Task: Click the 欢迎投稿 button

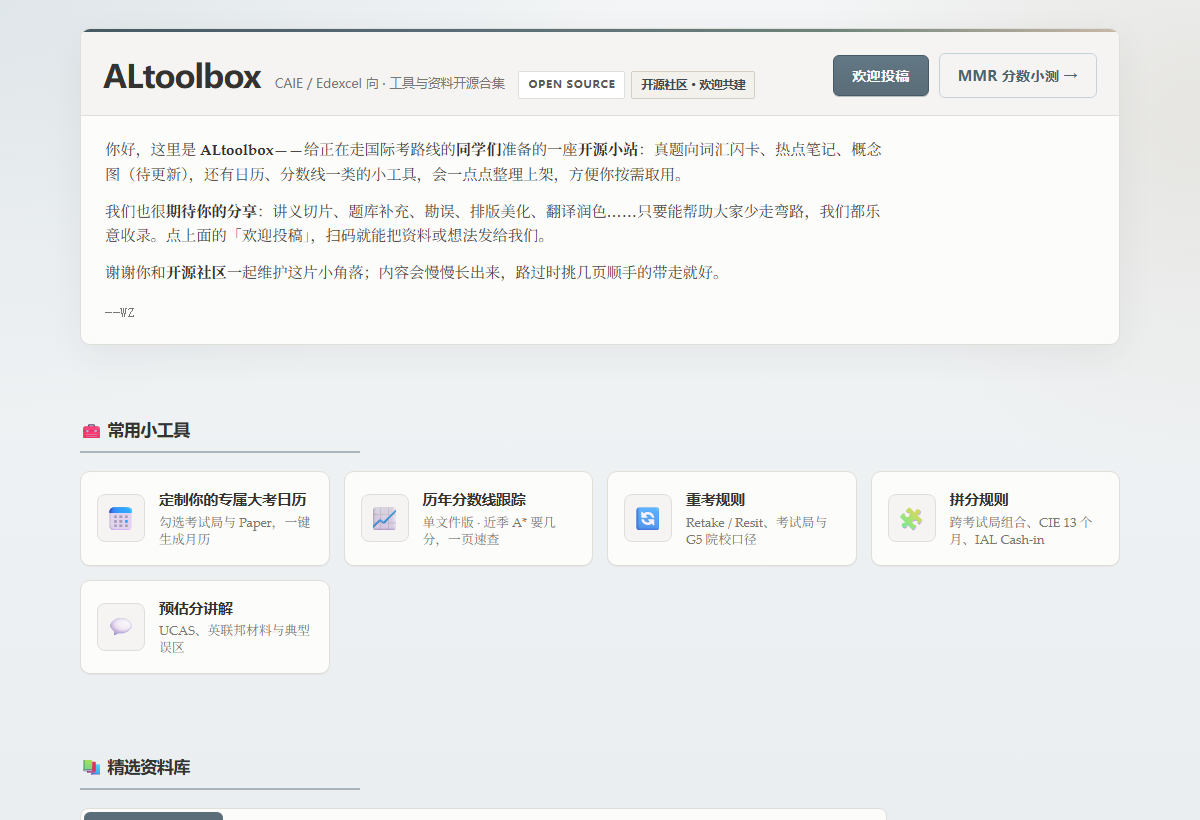Action: tap(880, 75)
